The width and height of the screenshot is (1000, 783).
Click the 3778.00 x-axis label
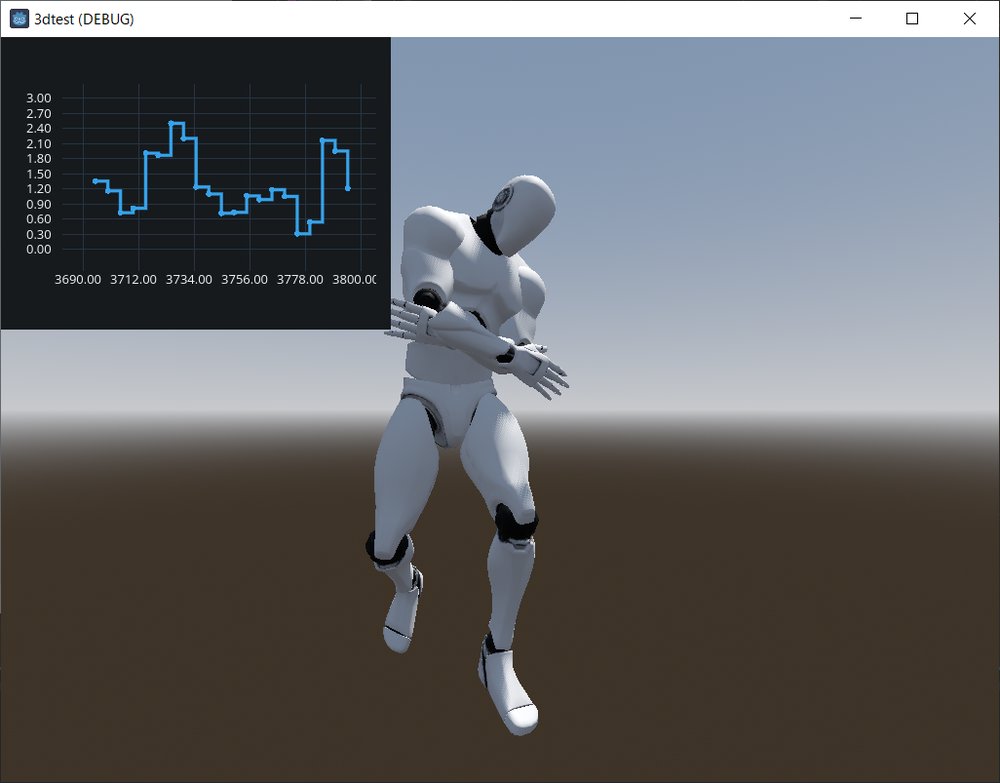click(300, 279)
